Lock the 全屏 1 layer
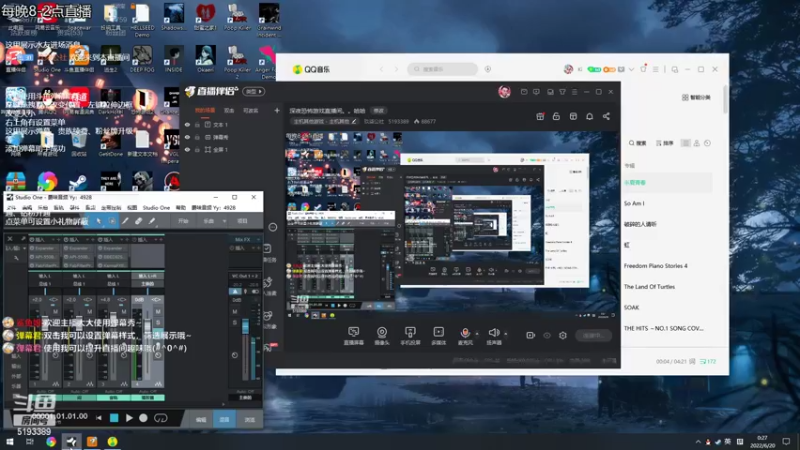The height and width of the screenshot is (450, 800). (x=197, y=149)
